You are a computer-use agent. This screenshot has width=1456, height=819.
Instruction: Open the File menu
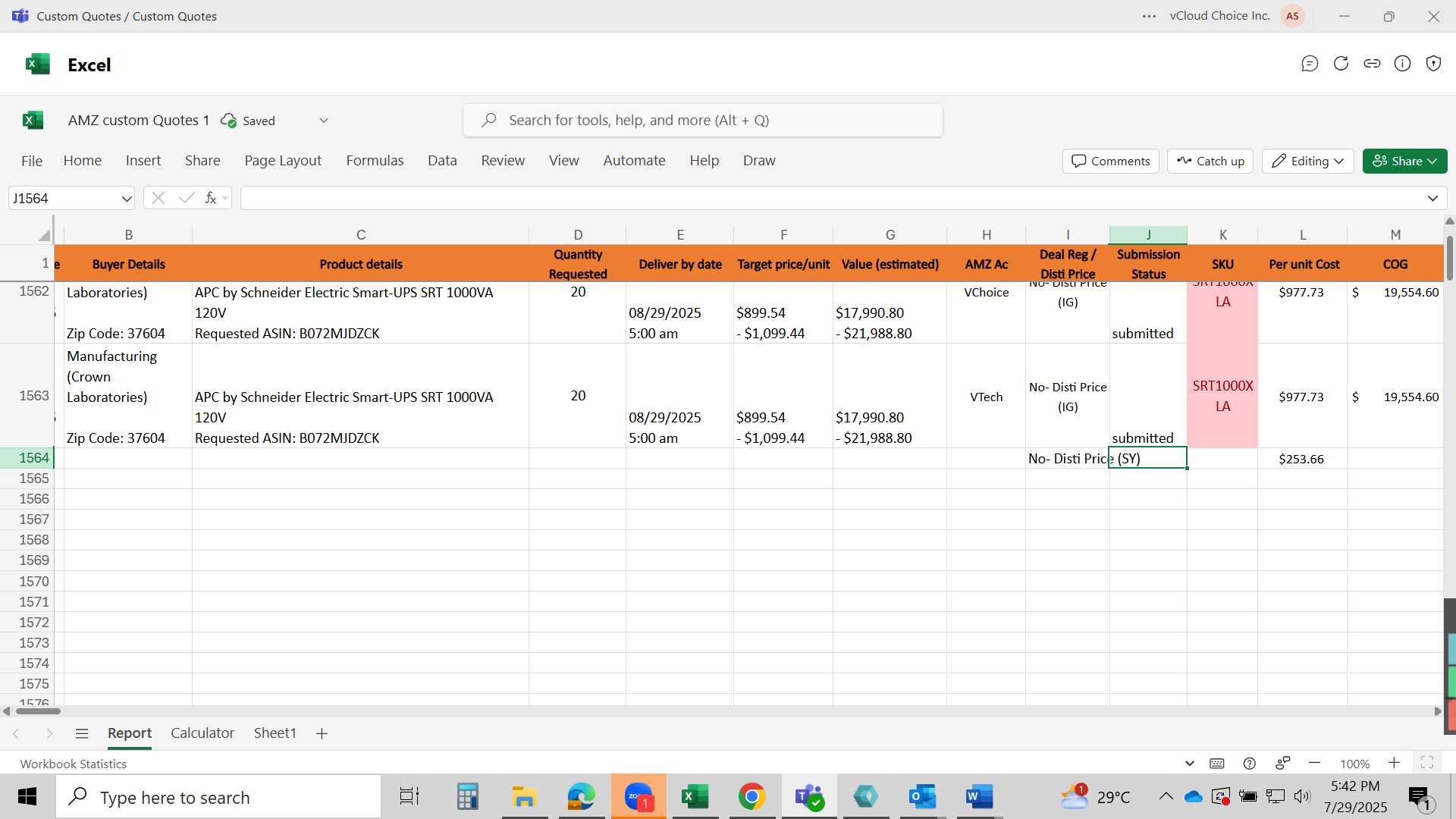[32, 161]
